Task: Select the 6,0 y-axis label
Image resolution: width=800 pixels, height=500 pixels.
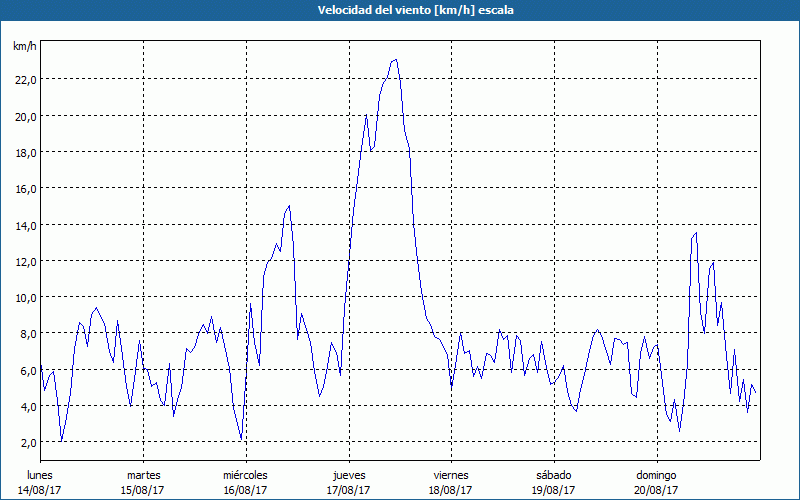Action: pyautogui.click(x=27, y=371)
